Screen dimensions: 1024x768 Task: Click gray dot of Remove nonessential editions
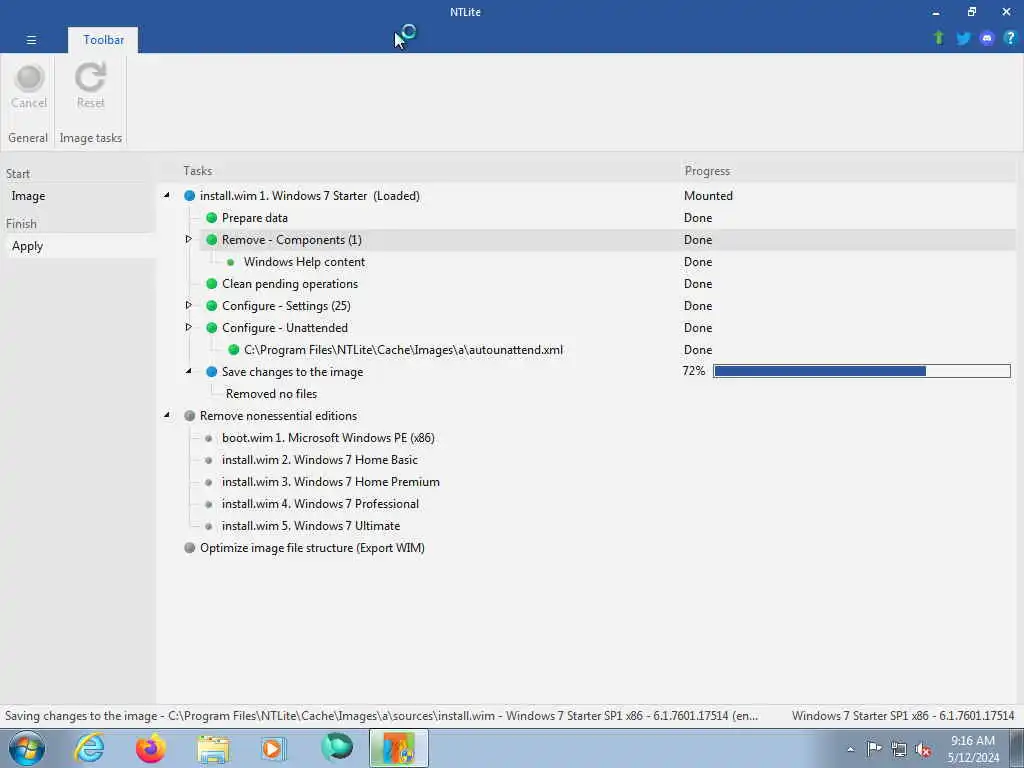point(189,416)
